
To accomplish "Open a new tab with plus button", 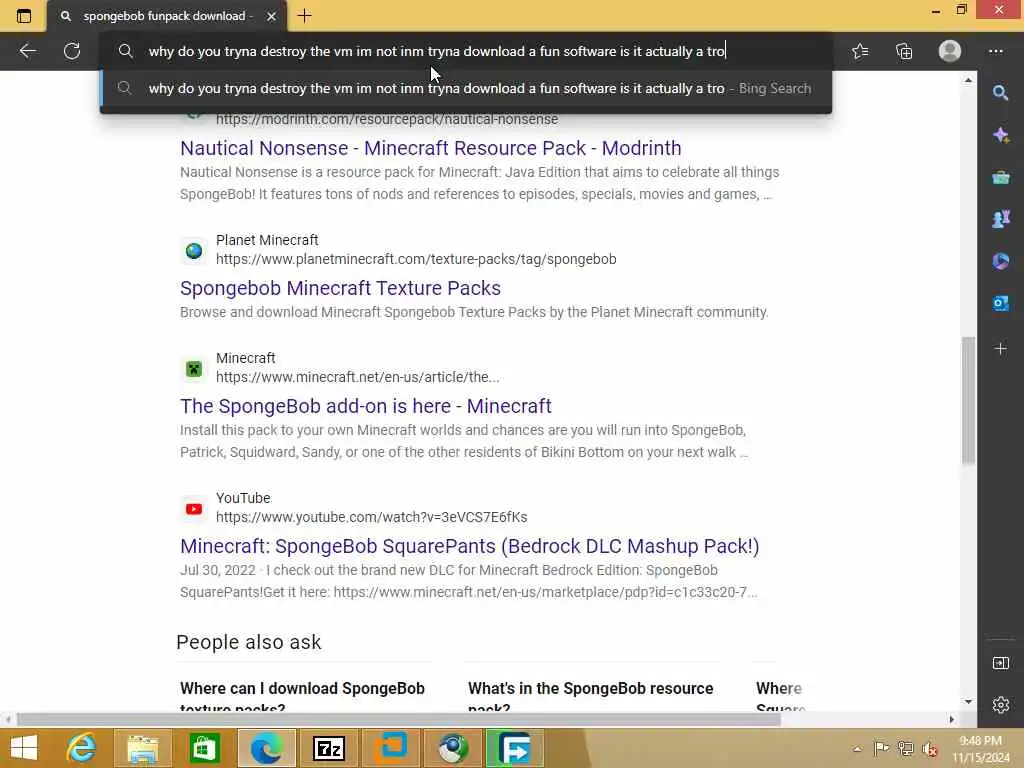I will [x=304, y=16].
